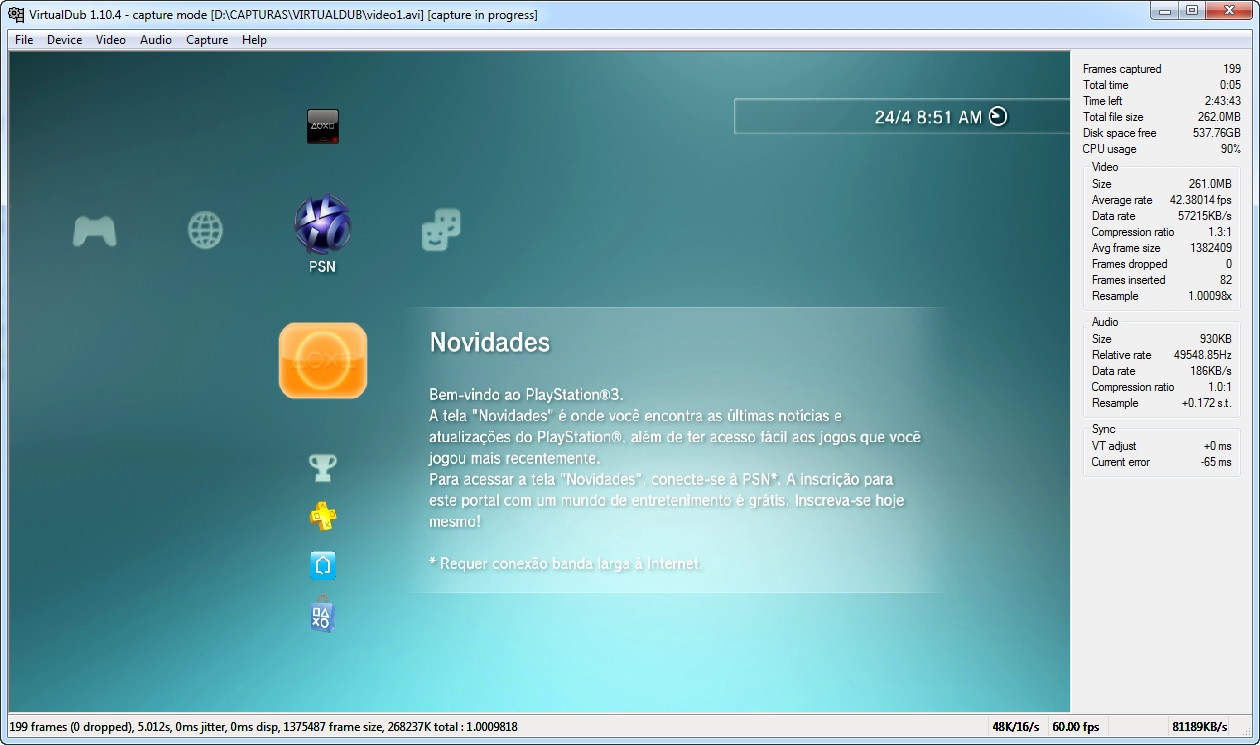Select the Trophy icon
Viewport: 1260px width, 745px height.
(x=322, y=467)
